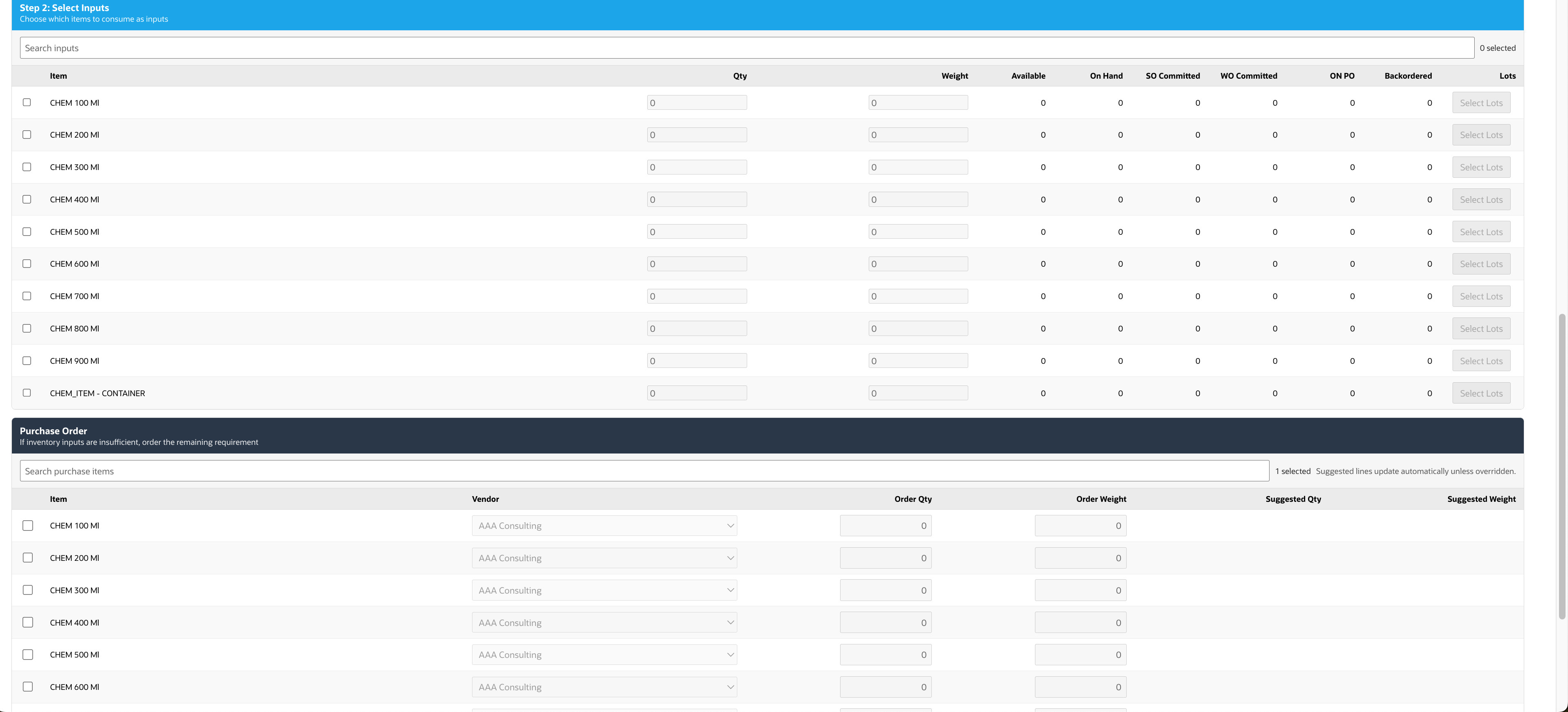Click the Search purchase items field

coord(644,472)
